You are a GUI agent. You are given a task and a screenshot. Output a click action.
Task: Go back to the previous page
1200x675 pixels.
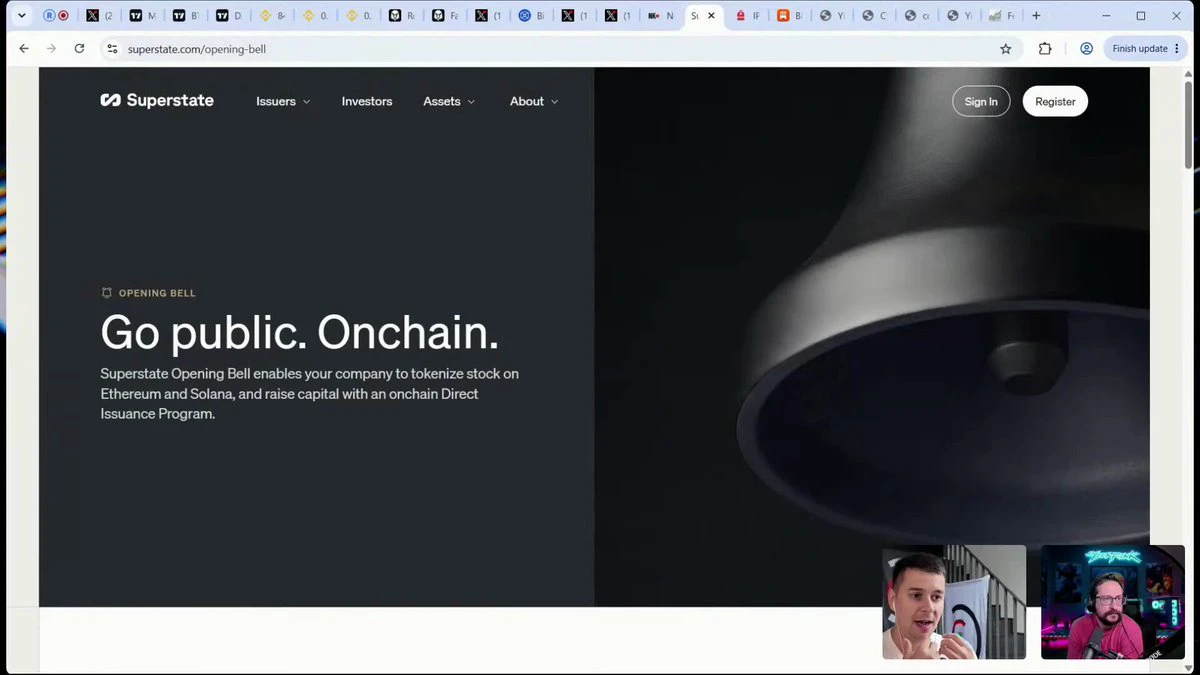[x=24, y=48]
